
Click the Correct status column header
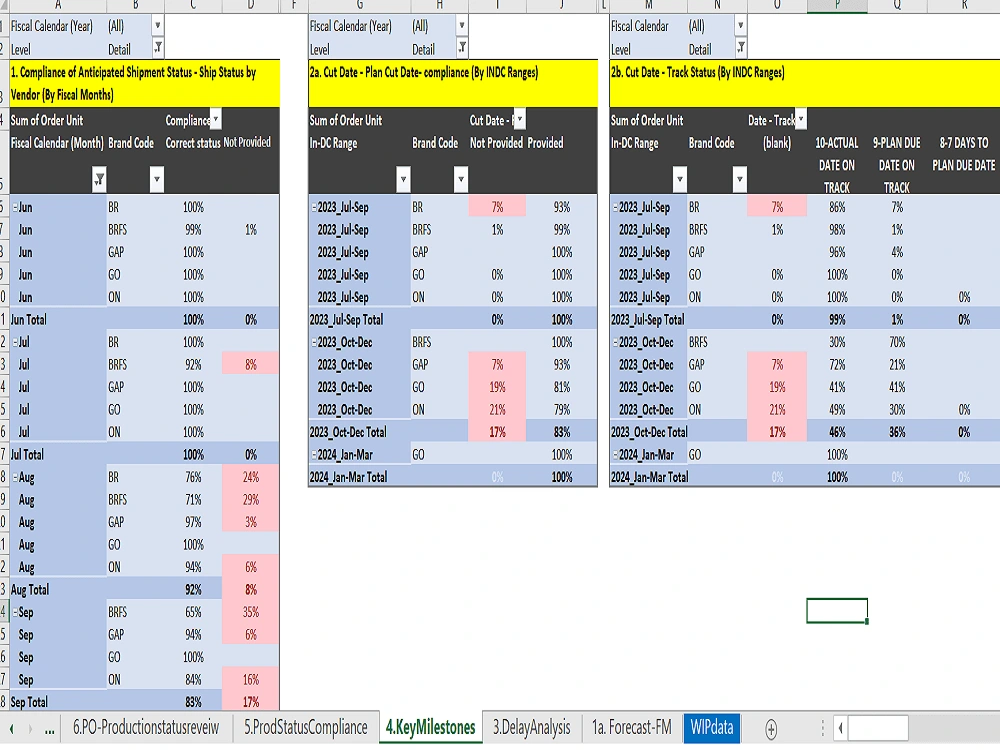[x=193, y=143]
